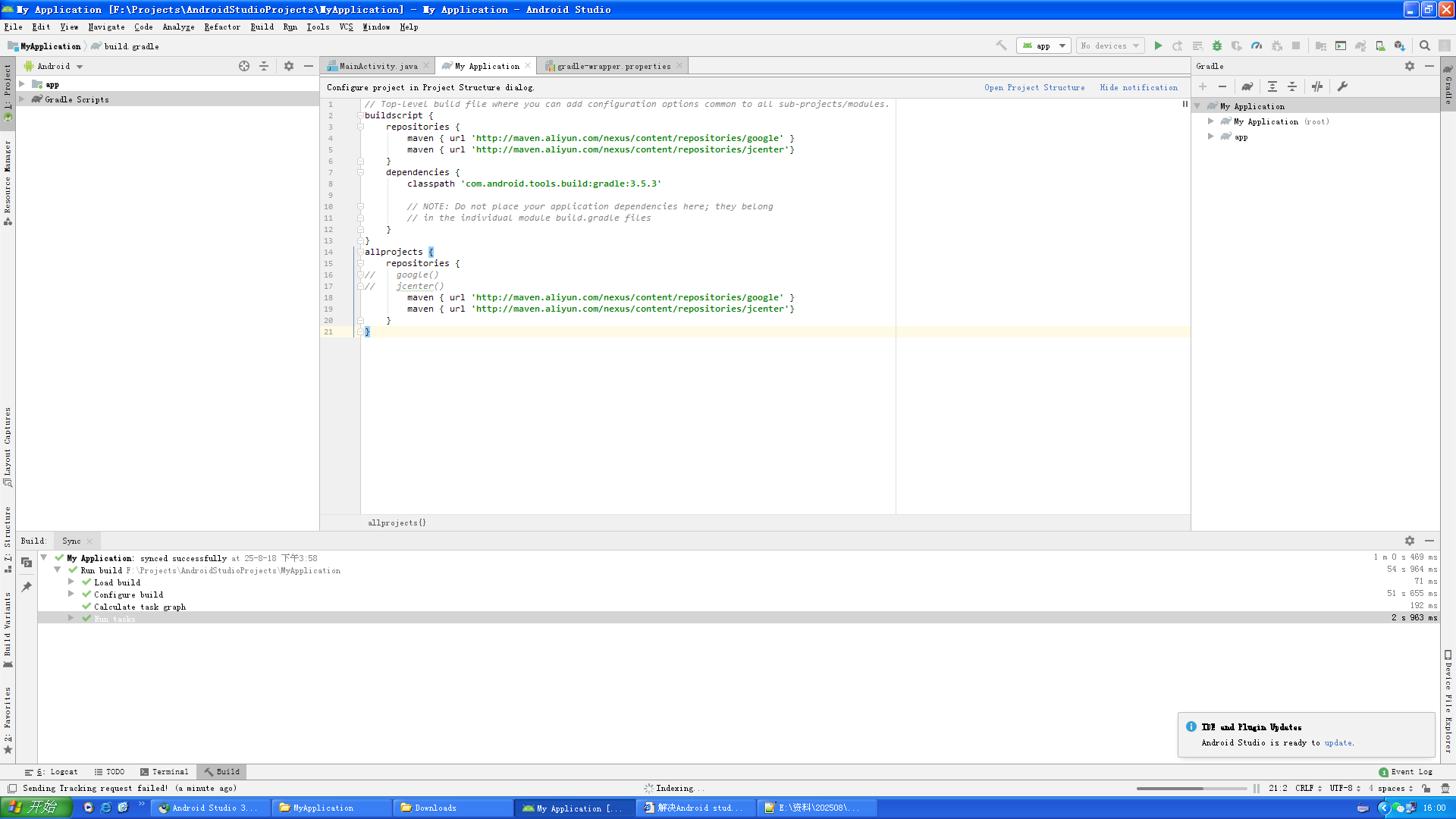This screenshot has height=819, width=1456.
Task: Open SDK Manager icon in toolbar
Action: click(1400, 45)
